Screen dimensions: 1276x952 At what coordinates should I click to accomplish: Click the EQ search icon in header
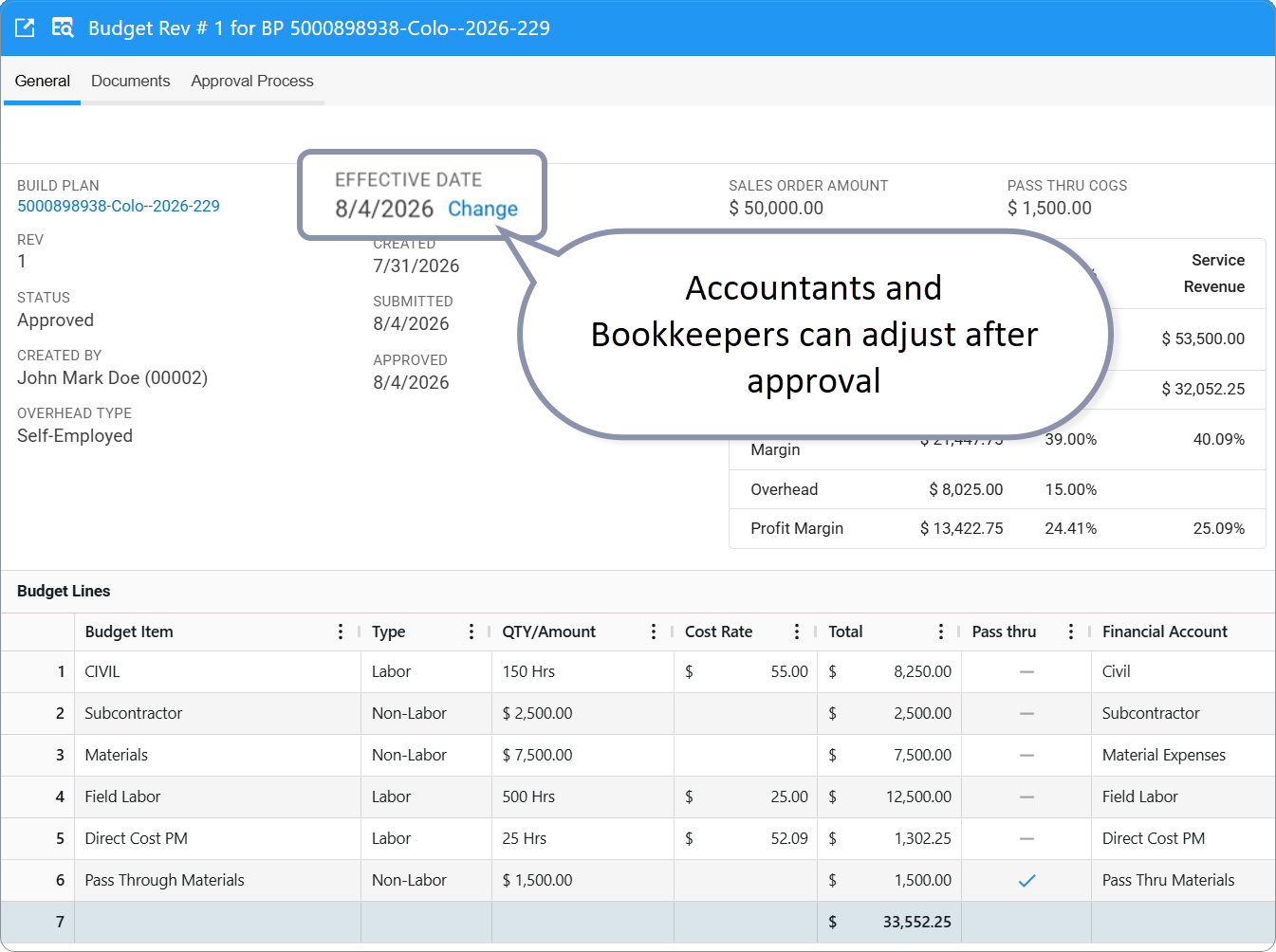[63, 27]
